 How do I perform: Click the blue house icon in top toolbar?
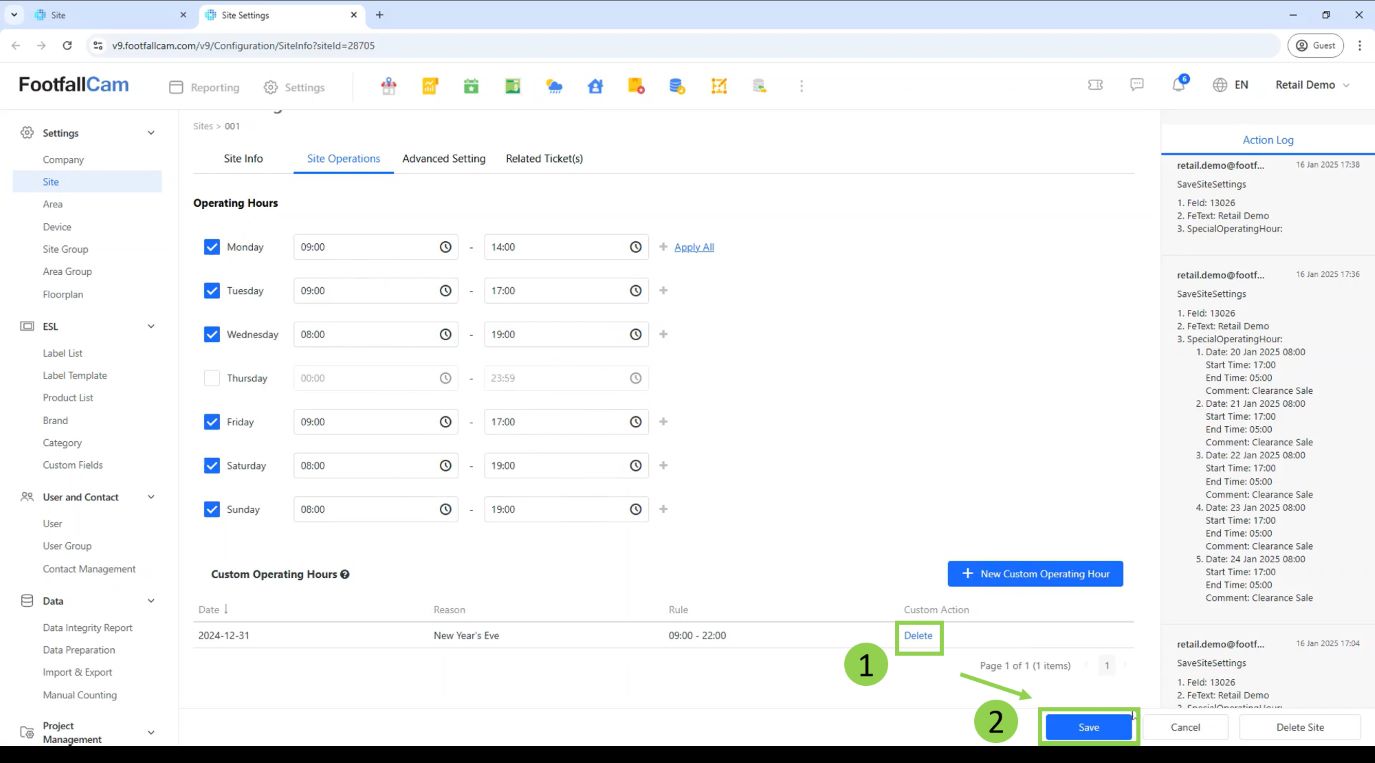click(595, 86)
